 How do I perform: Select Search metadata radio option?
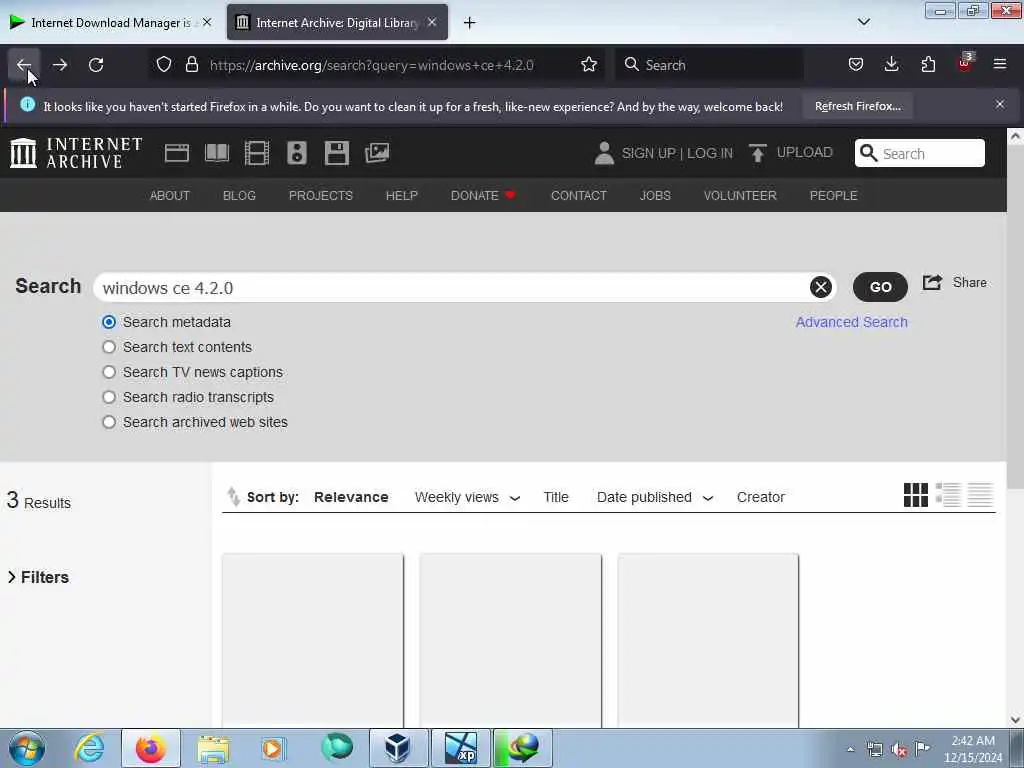click(109, 323)
